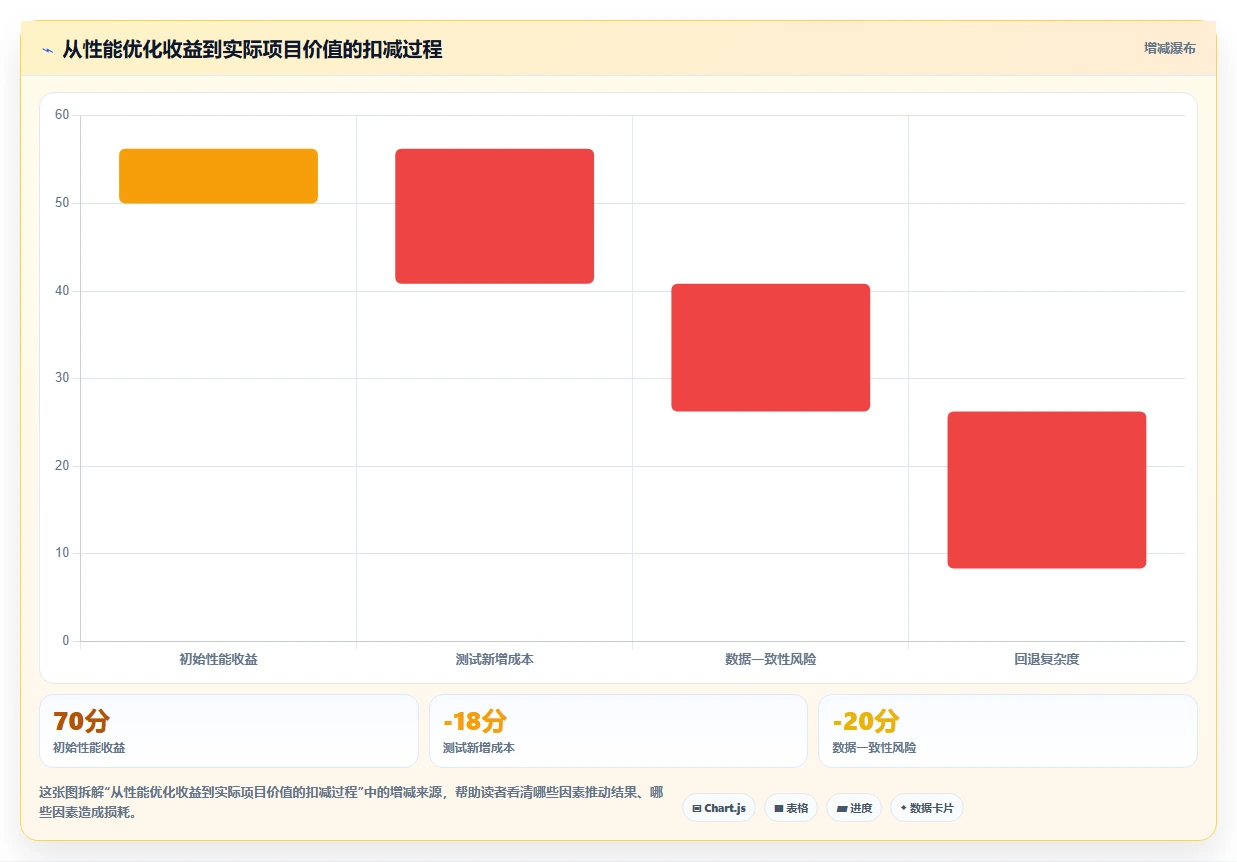Select the -20分 数据一致性风险 card
The width and height of the screenshot is (1237, 862).
click(x=1007, y=731)
